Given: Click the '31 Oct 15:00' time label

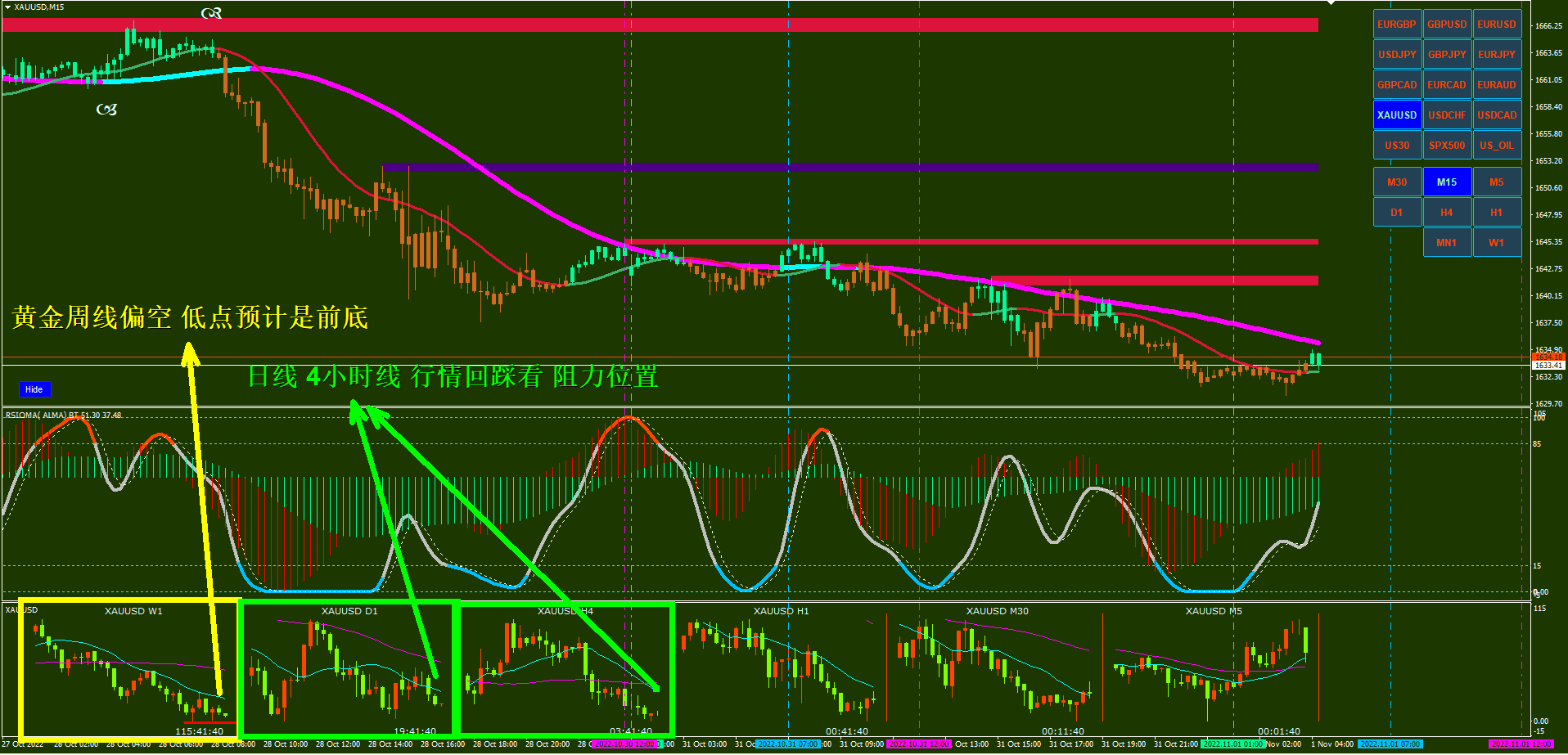Looking at the screenshot, I should (x=1019, y=744).
